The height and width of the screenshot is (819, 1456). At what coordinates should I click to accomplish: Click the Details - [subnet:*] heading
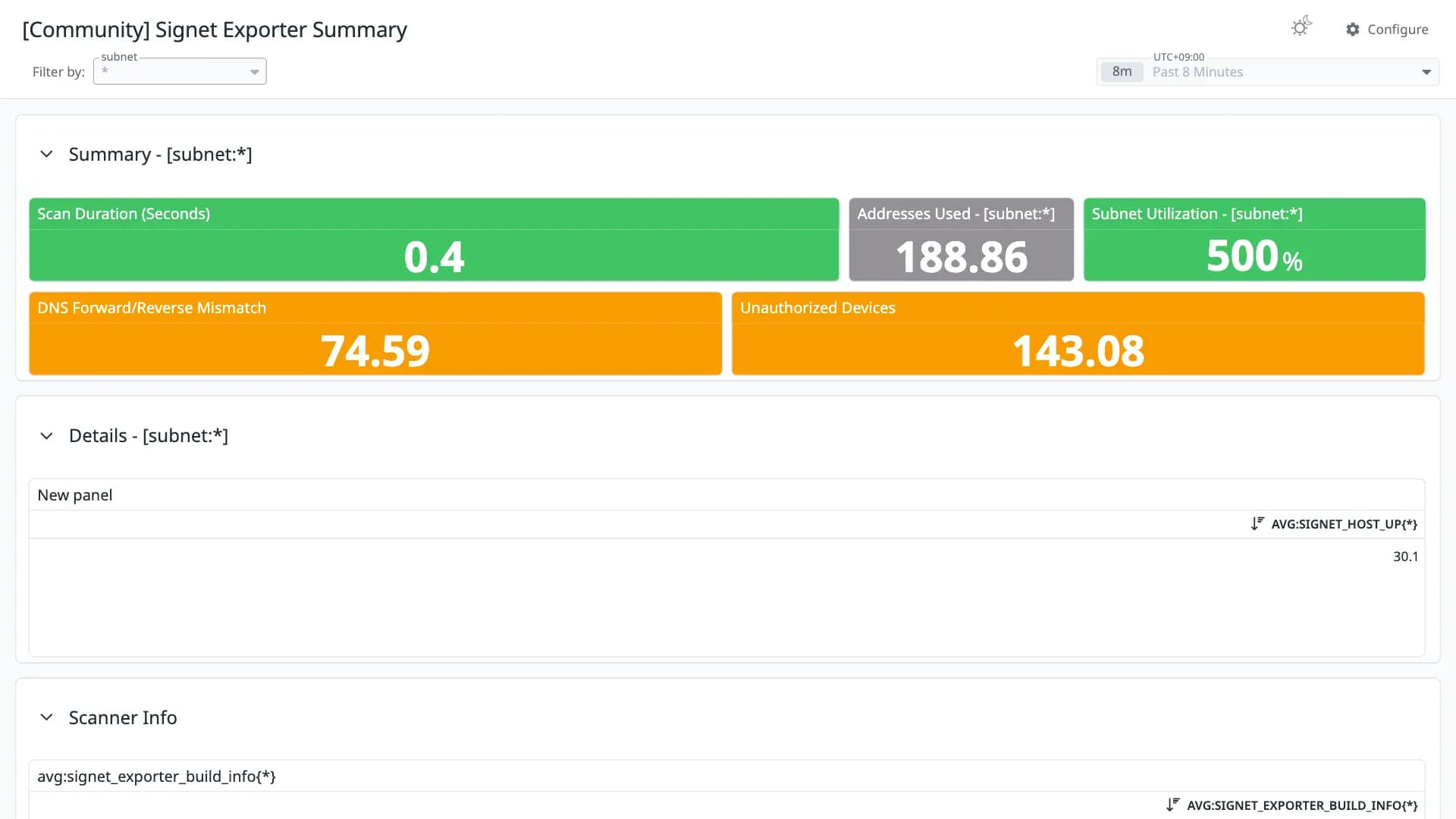pyautogui.click(x=149, y=436)
